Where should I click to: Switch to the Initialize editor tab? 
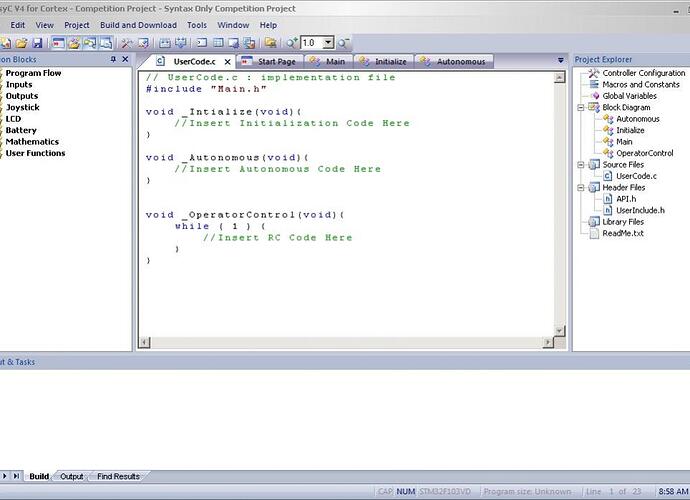[x=383, y=62]
